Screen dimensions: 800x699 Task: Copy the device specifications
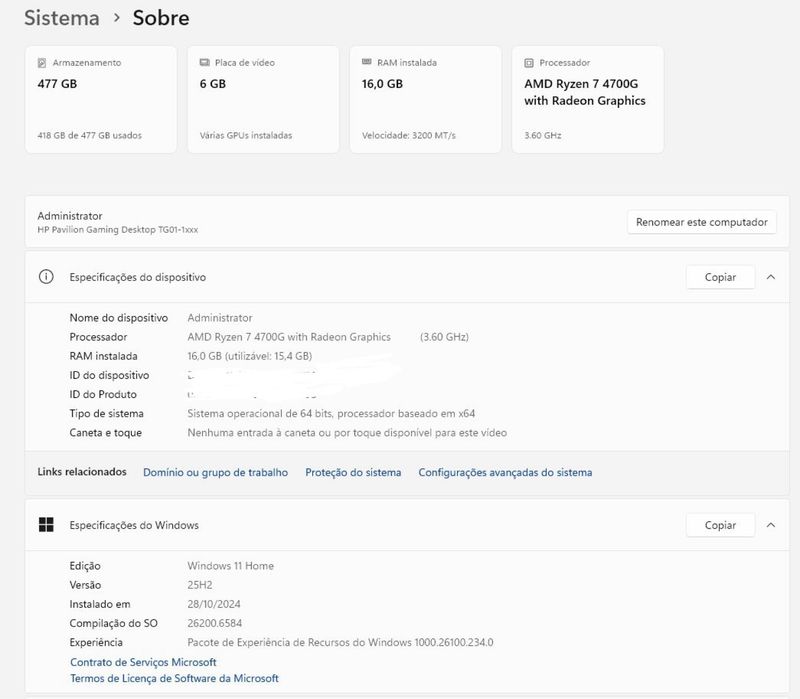[720, 277]
